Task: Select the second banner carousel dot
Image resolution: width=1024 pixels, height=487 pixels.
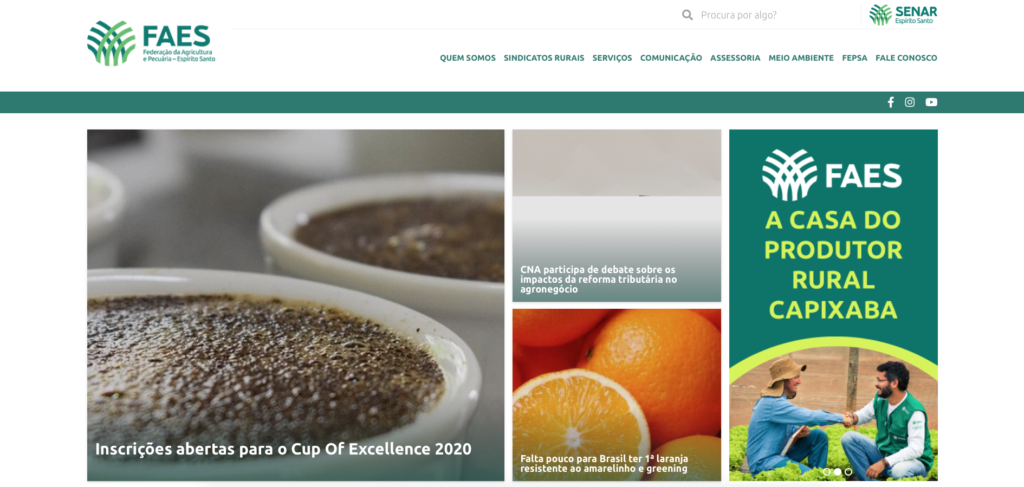Action: click(x=837, y=471)
